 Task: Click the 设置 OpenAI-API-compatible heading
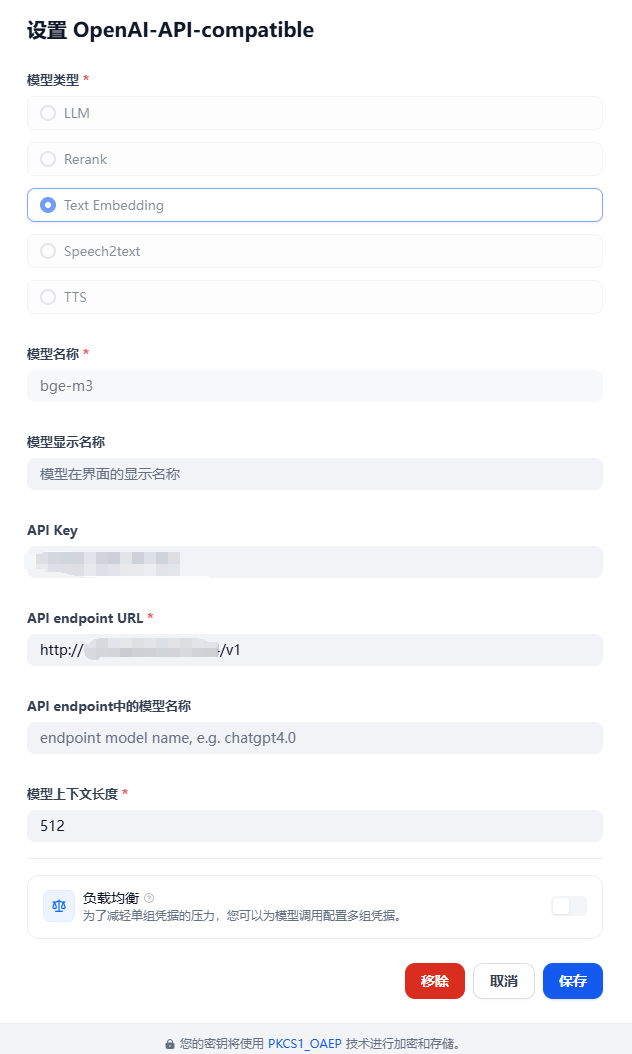point(170,30)
